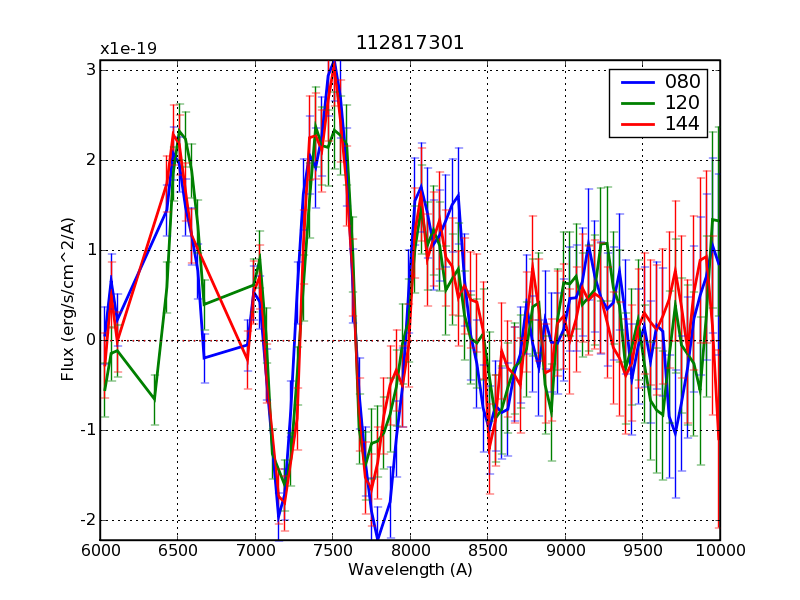Click the y-axis tick label -2

click(x=87, y=520)
